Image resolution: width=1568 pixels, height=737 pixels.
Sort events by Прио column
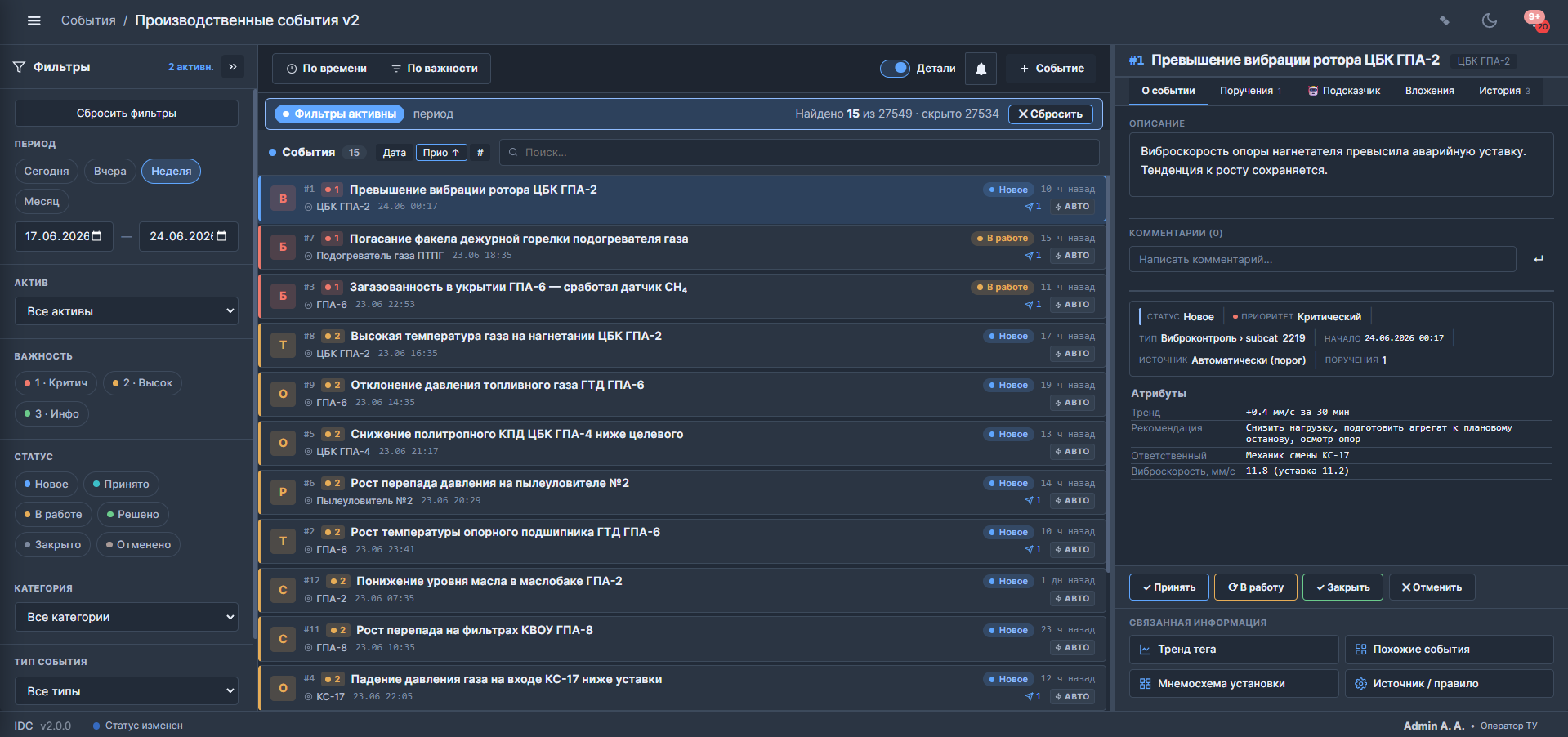click(x=441, y=153)
